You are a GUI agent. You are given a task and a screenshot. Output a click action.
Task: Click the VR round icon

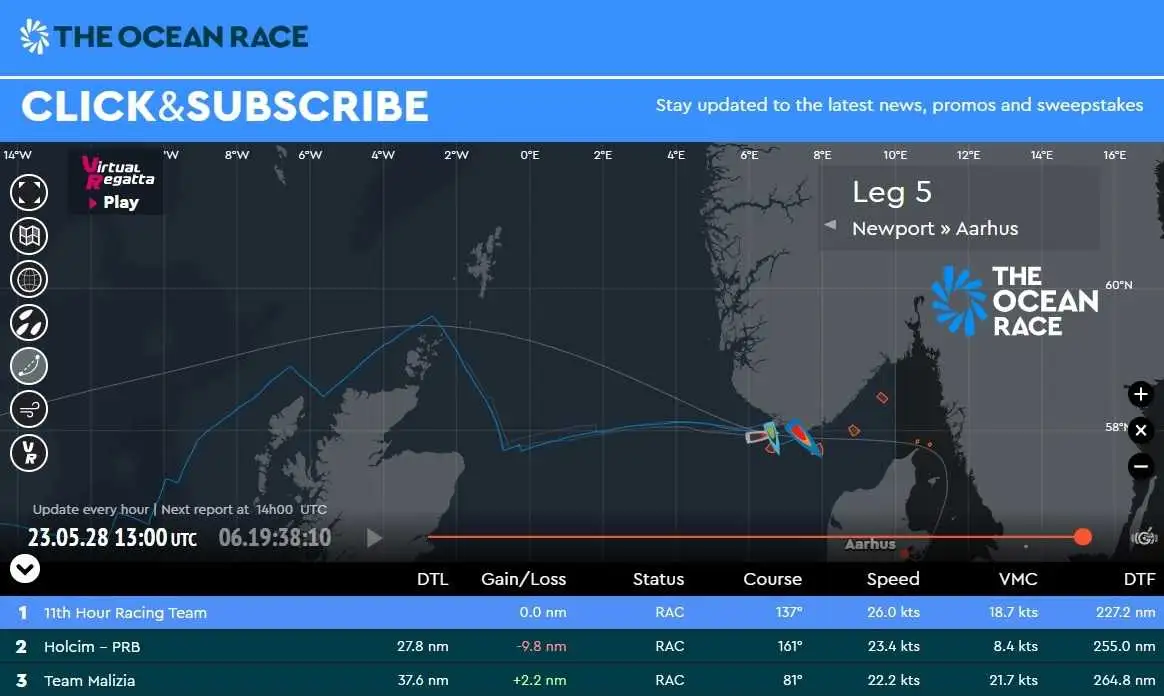click(x=29, y=453)
